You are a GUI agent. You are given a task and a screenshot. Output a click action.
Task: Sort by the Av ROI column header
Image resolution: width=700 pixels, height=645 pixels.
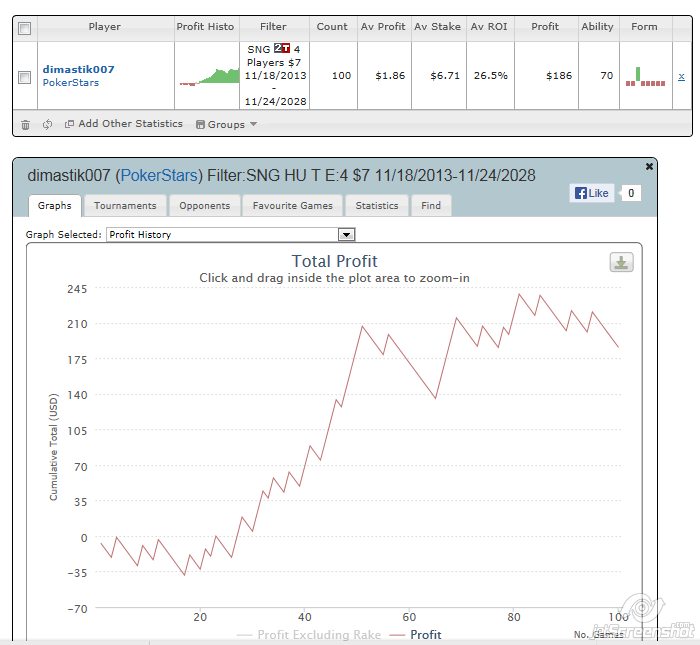pyautogui.click(x=490, y=27)
